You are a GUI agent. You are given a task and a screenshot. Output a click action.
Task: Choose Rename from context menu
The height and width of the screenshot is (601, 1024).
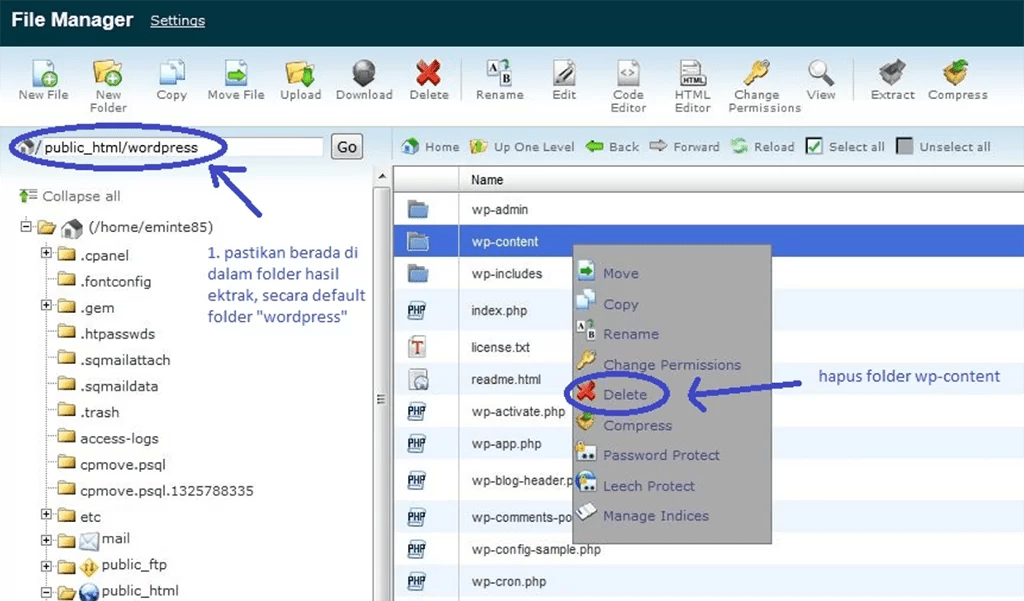pyautogui.click(x=618, y=334)
